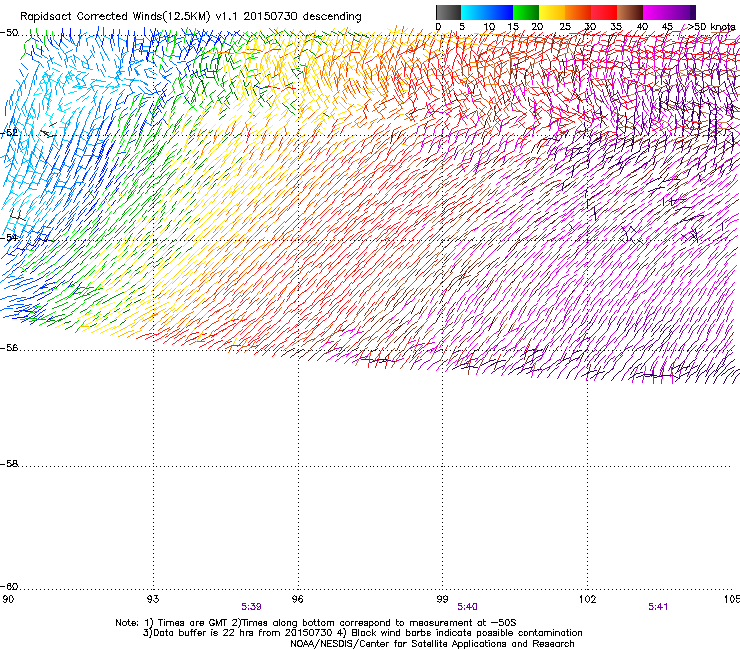Click the longitude label '90'
This screenshot has height=650, width=740.
pyautogui.click(x=8, y=599)
